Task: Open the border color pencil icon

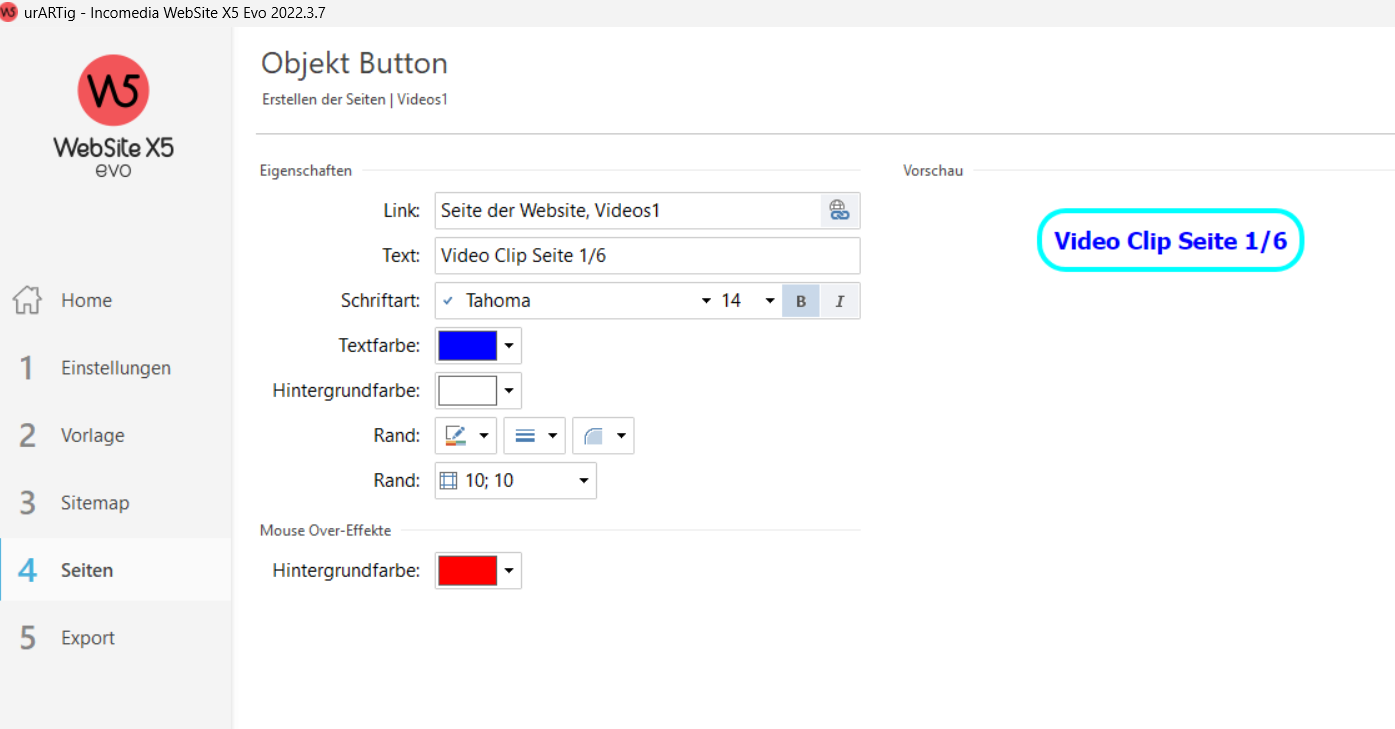Action: click(457, 436)
